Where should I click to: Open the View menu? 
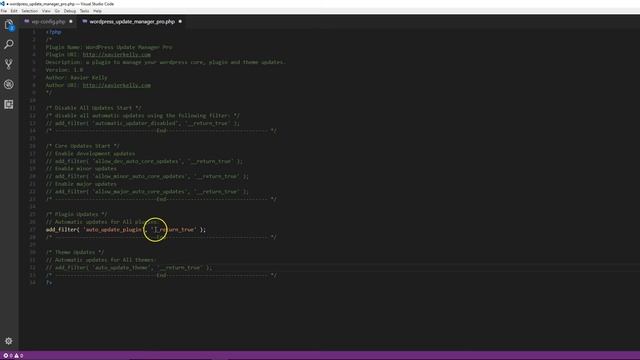[x=47, y=11]
